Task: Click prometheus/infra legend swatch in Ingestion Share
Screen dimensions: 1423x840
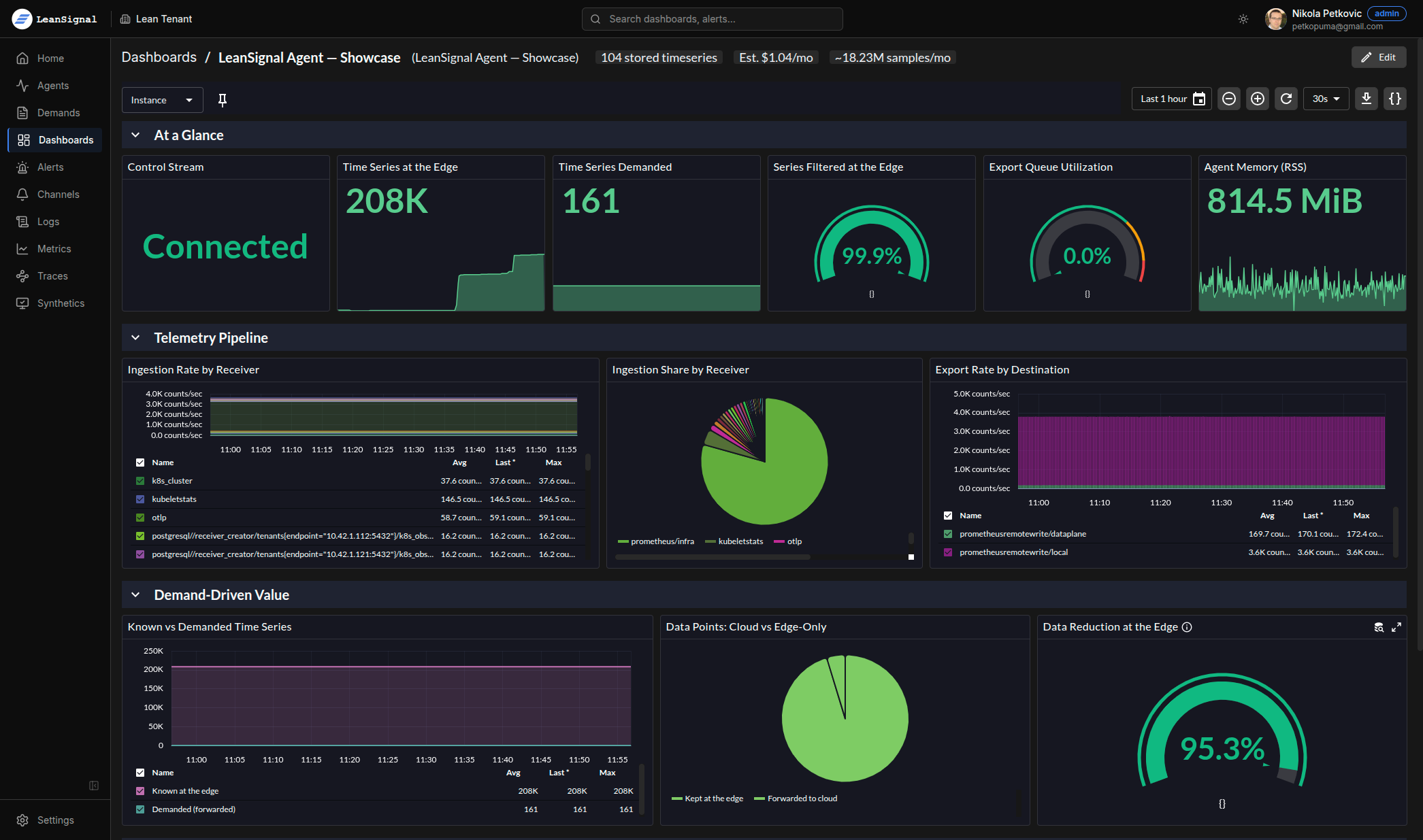Action: (623, 541)
